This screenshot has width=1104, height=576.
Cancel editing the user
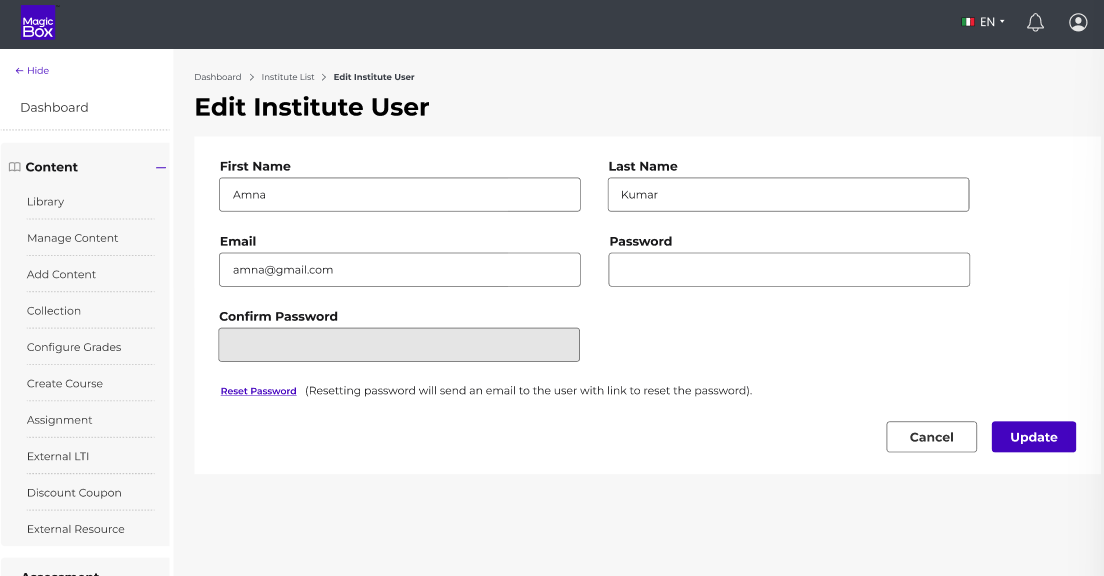932,437
